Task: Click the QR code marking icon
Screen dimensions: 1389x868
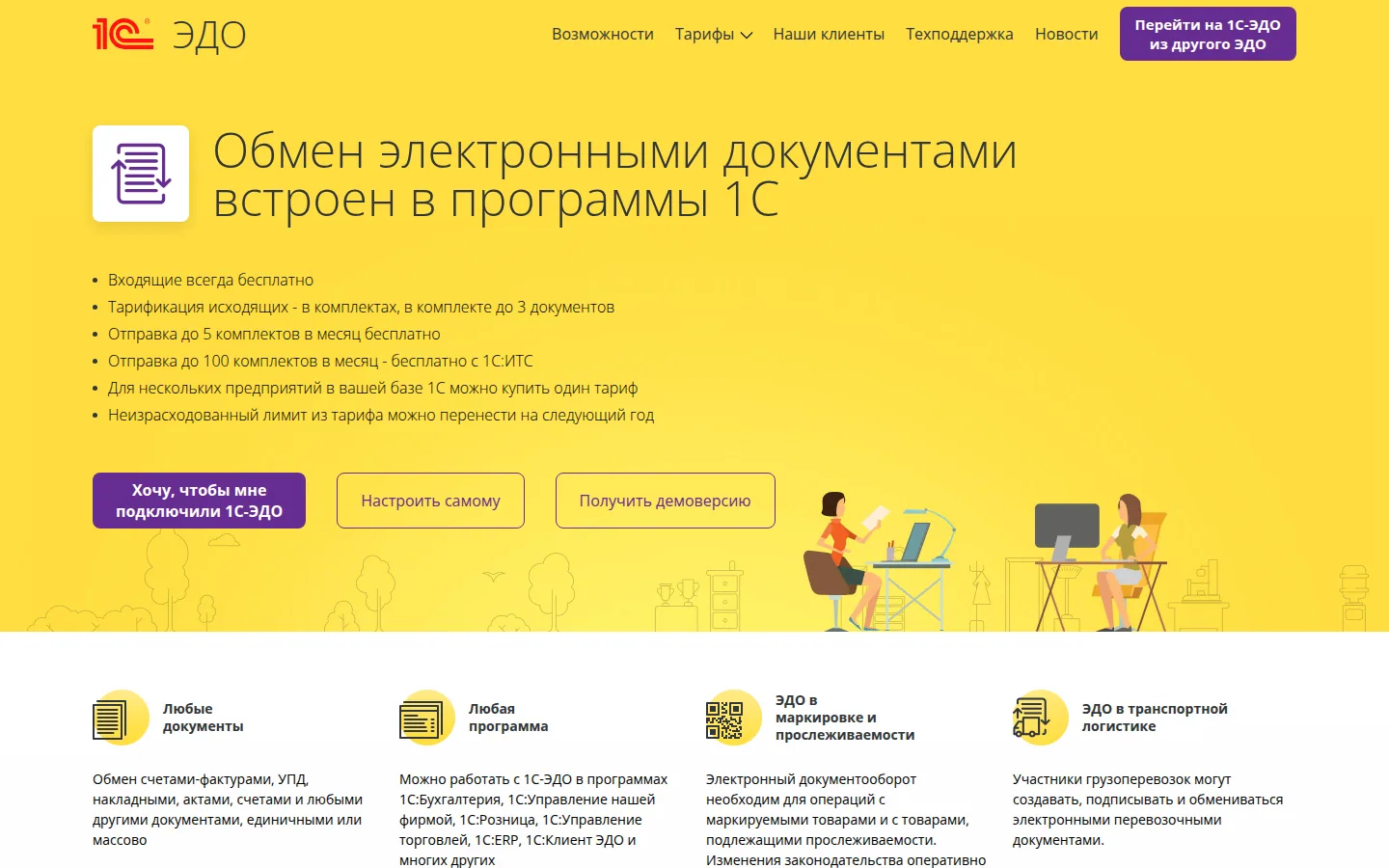Action: pyautogui.click(x=733, y=718)
